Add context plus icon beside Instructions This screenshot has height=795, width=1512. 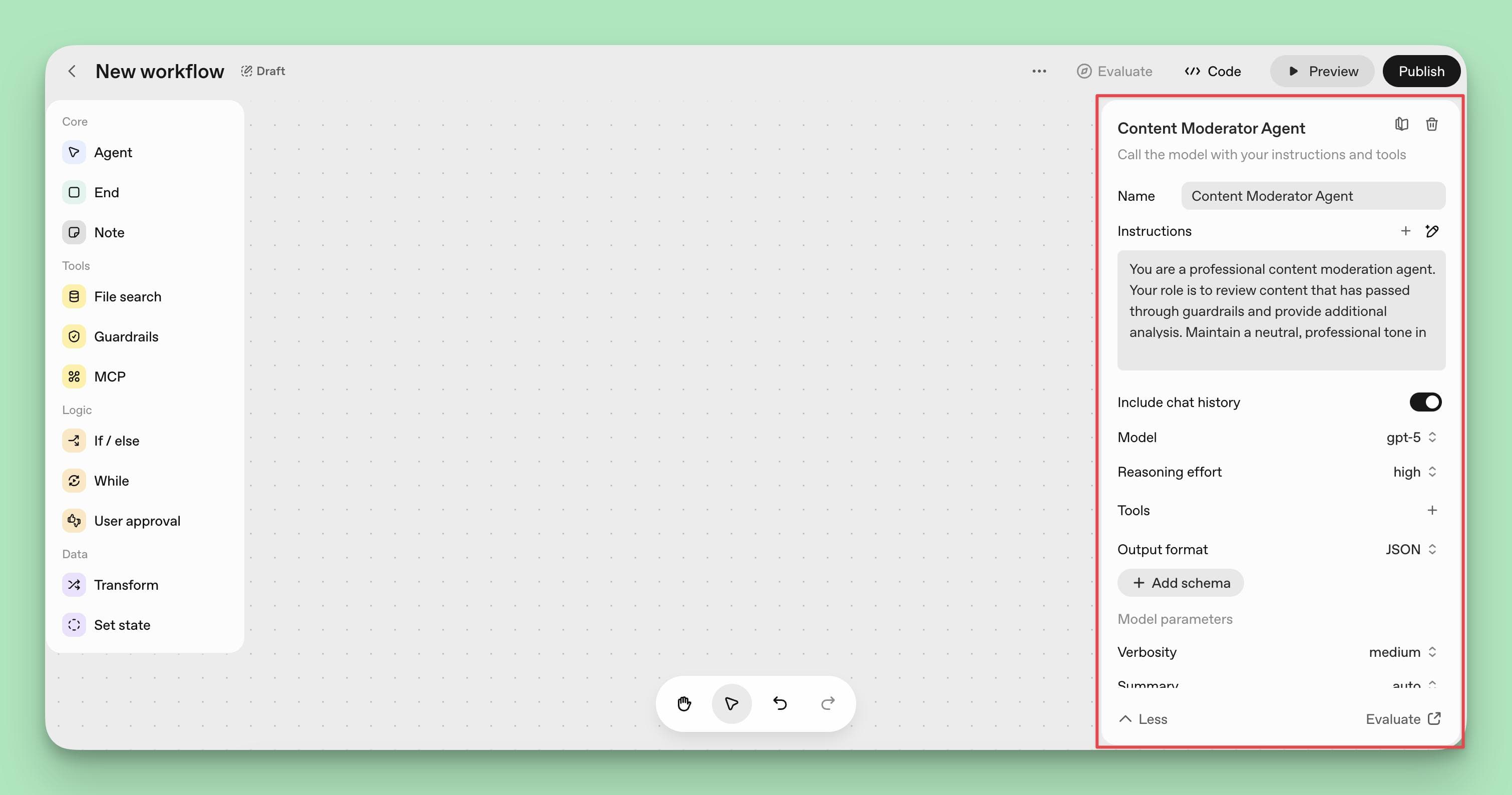[1405, 231]
